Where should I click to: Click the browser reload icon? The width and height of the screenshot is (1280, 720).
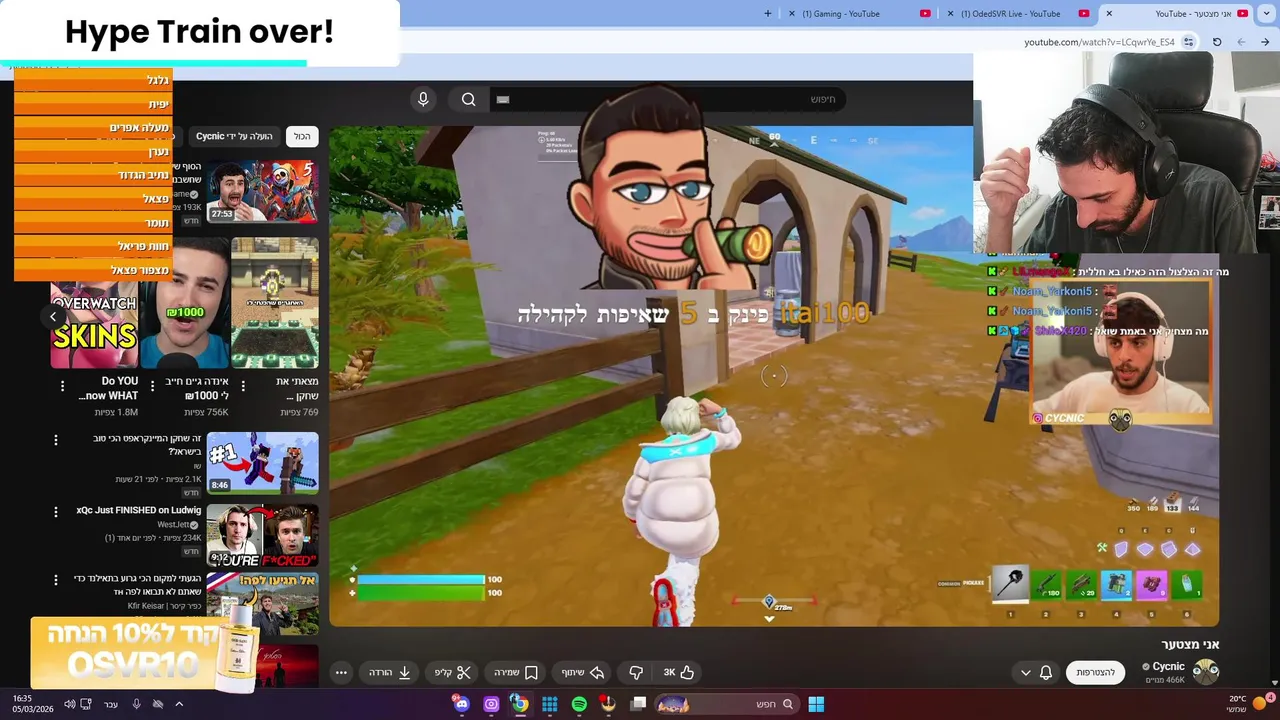1217,42
